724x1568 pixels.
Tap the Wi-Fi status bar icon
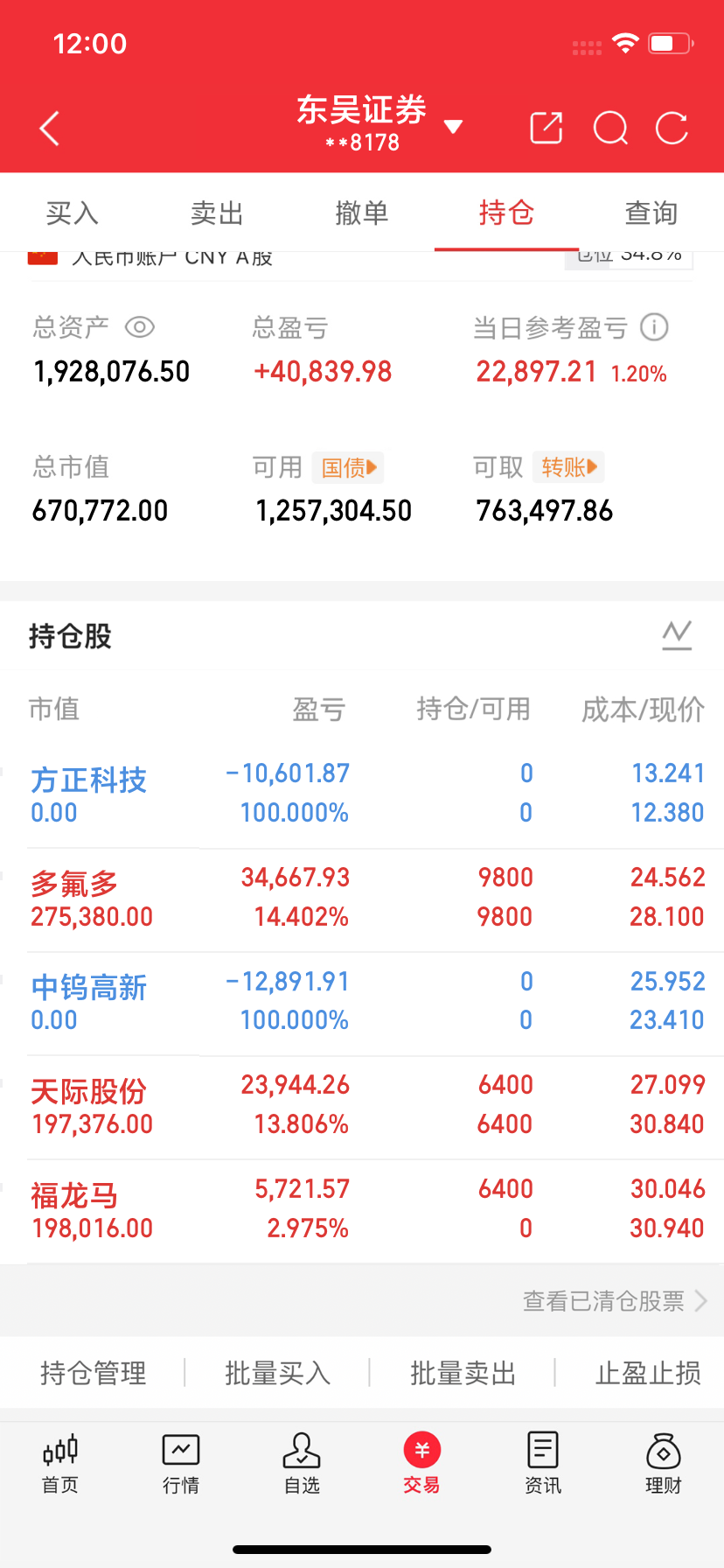(x=625, y=42)
